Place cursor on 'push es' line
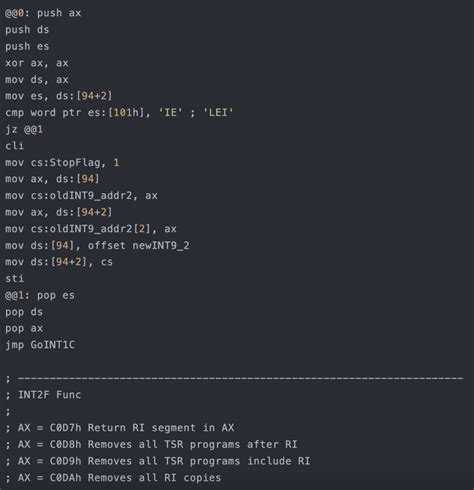 27,46
